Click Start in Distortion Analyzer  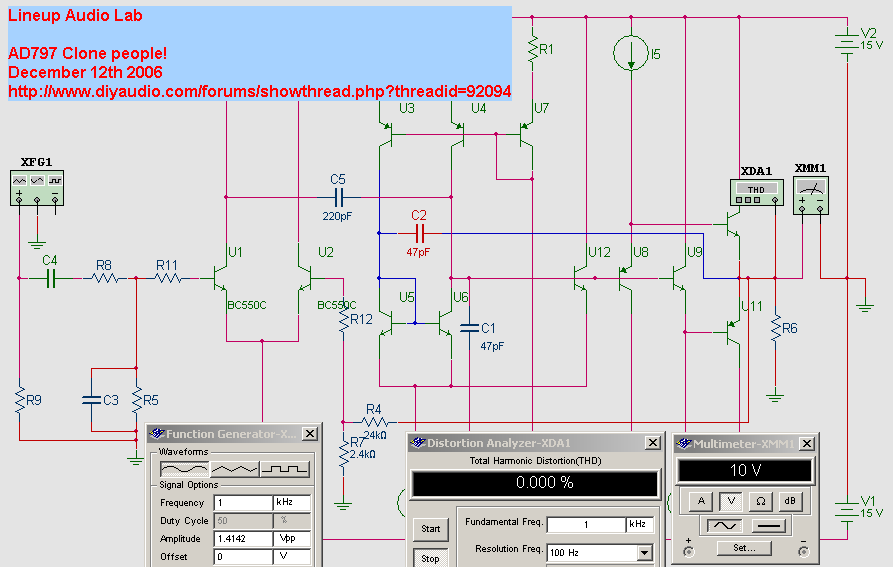pos(431,529)
